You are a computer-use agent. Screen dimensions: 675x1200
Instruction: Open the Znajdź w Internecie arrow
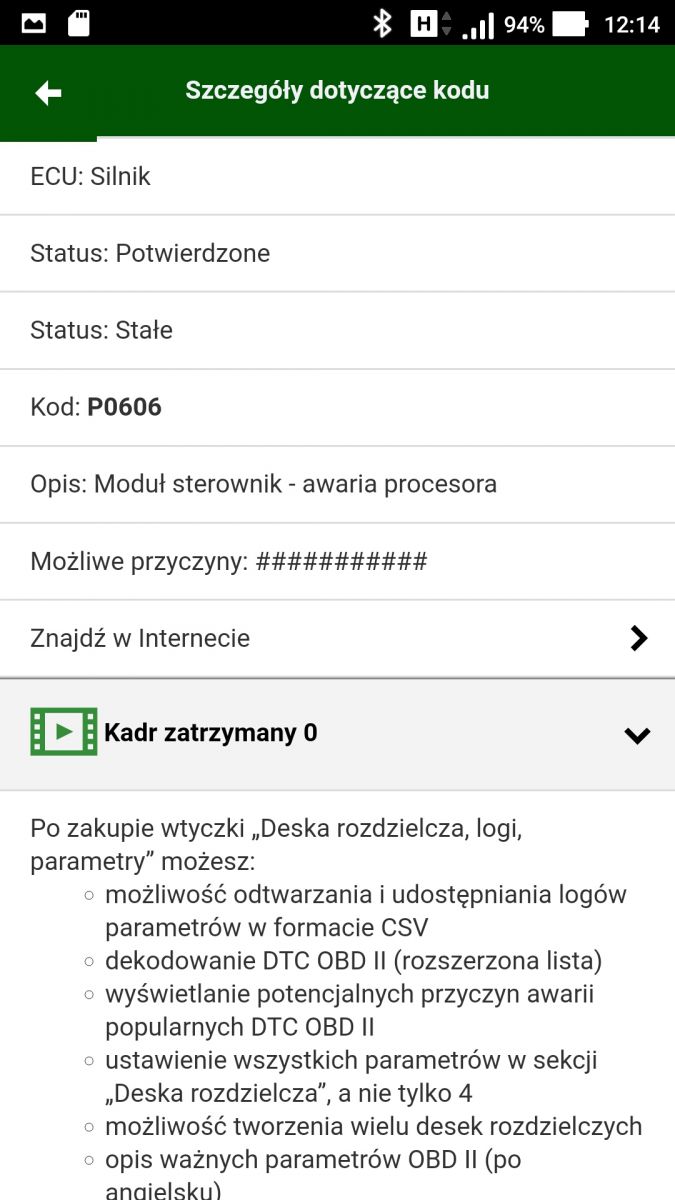pos(639,638)
